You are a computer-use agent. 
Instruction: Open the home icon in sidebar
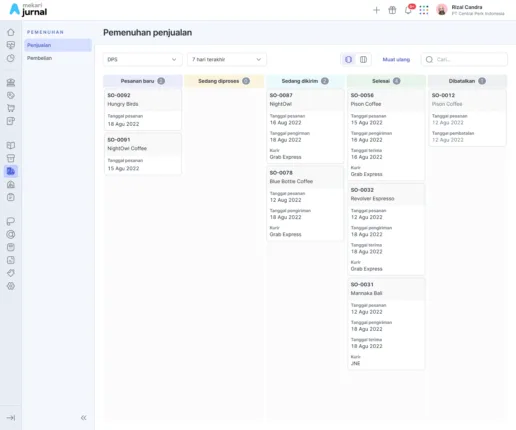click(11, 32)
